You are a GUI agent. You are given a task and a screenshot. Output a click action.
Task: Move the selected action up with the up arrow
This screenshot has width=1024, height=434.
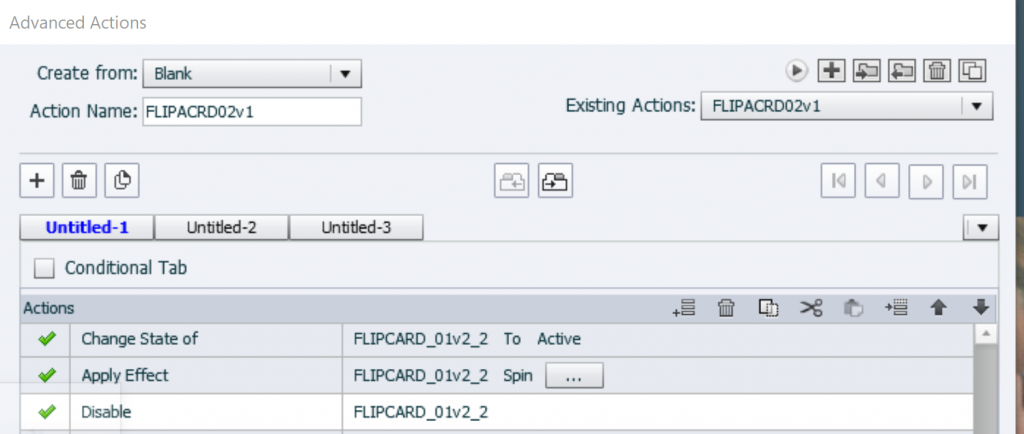(938, 309)
